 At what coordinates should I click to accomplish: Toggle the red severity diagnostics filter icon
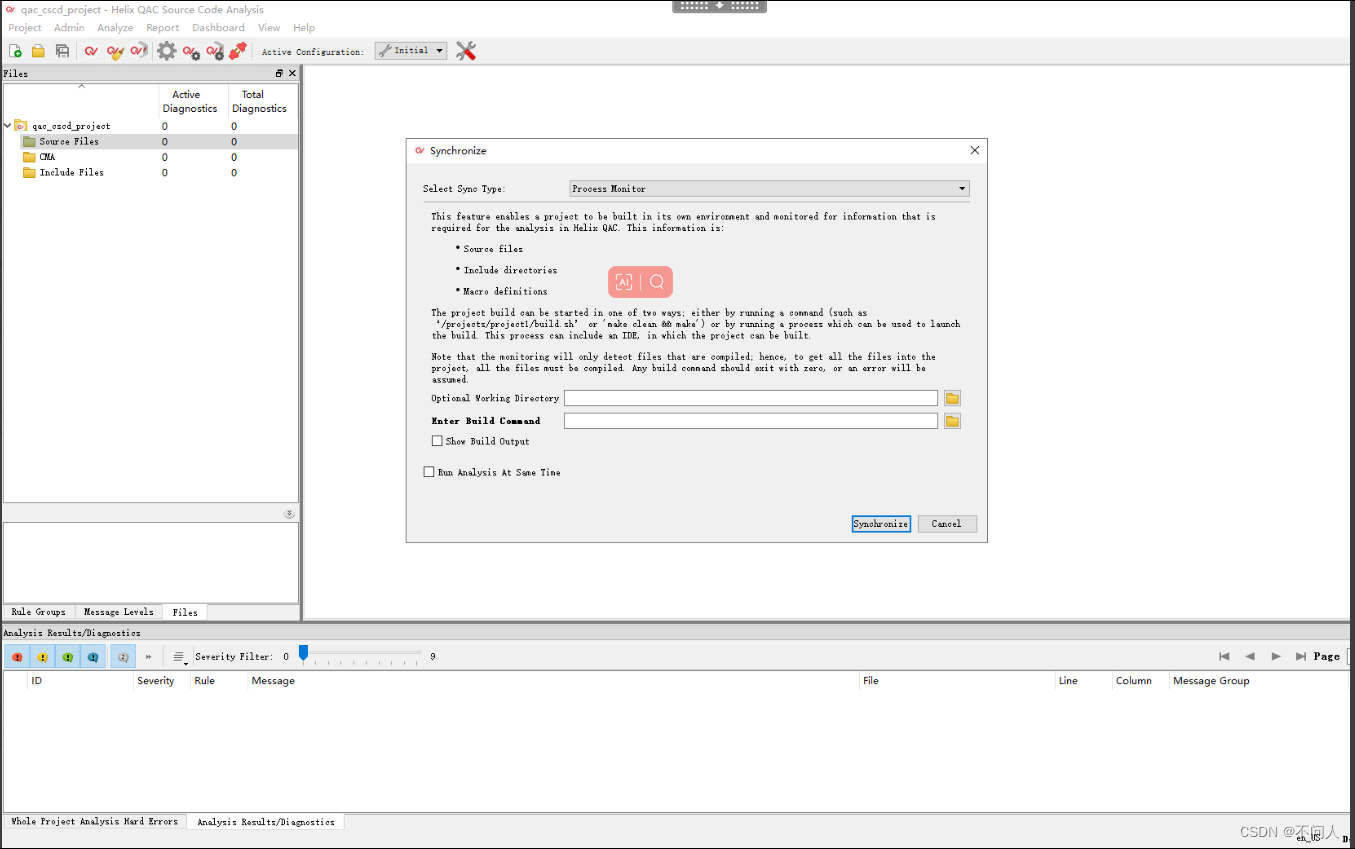coord(17,657)
